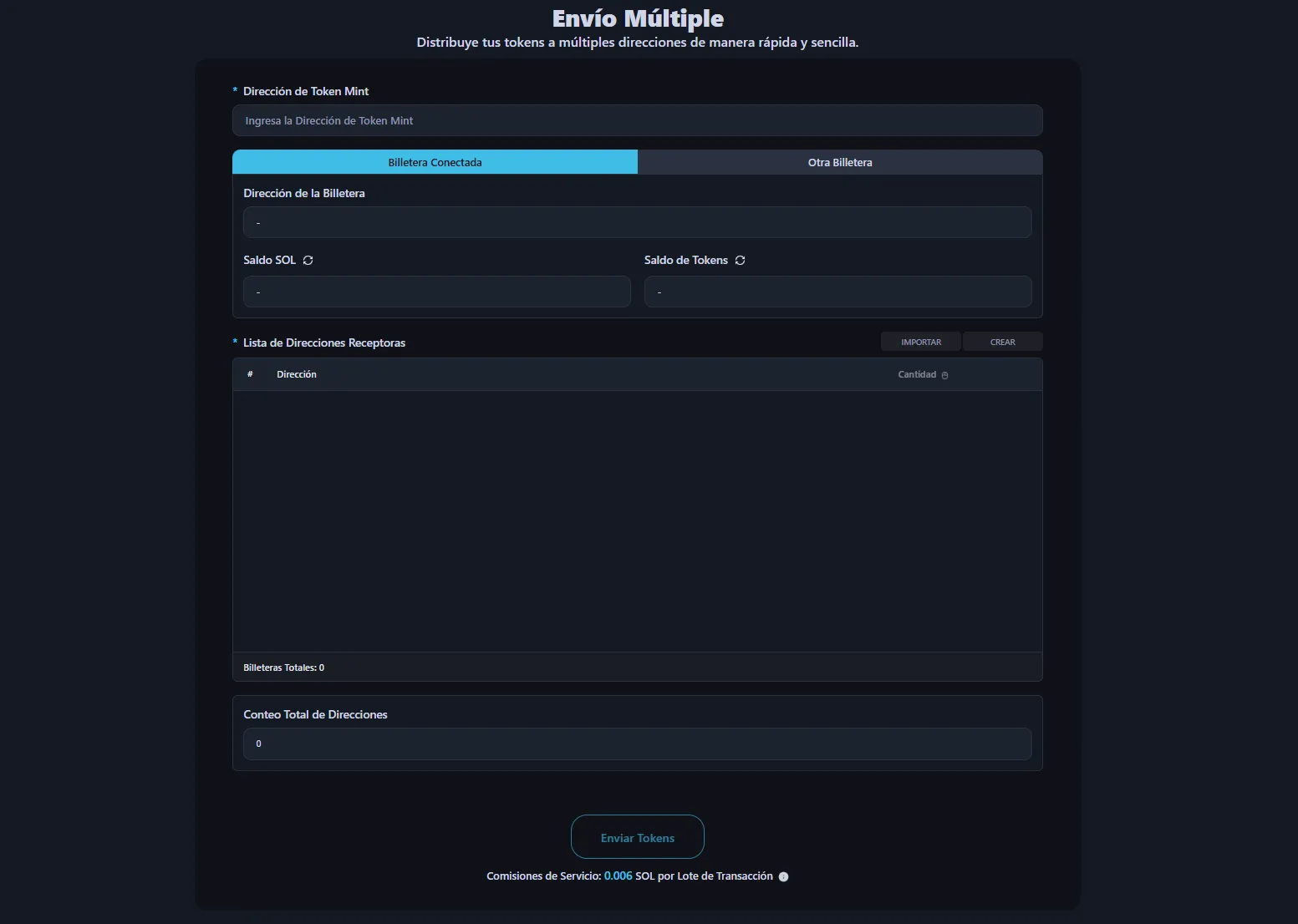Click the # column header
The image size is (1298, 924).
[250, 374]
